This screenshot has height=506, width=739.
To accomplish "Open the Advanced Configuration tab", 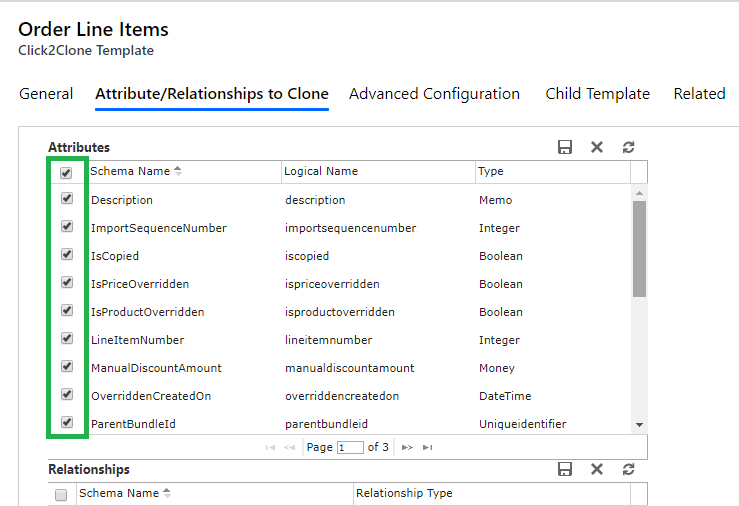I will 434,94.
